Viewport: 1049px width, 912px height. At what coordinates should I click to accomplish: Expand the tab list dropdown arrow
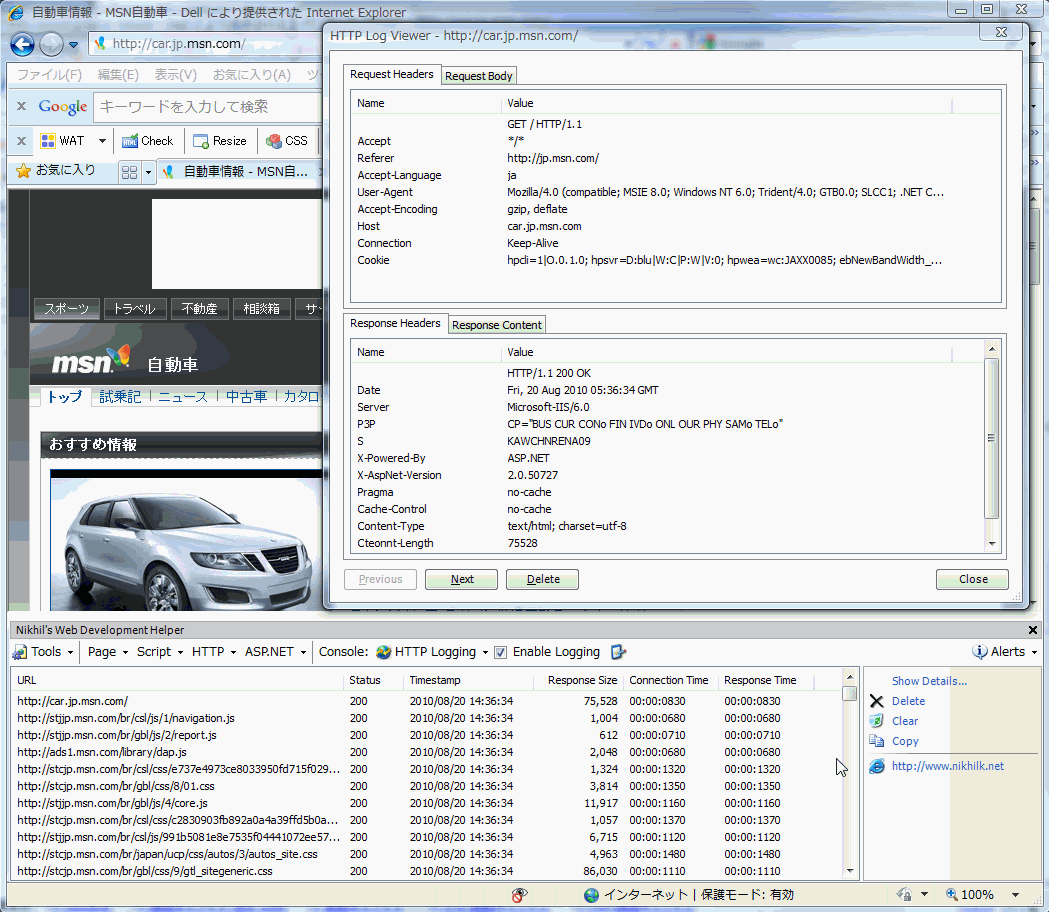click(148, 172)
